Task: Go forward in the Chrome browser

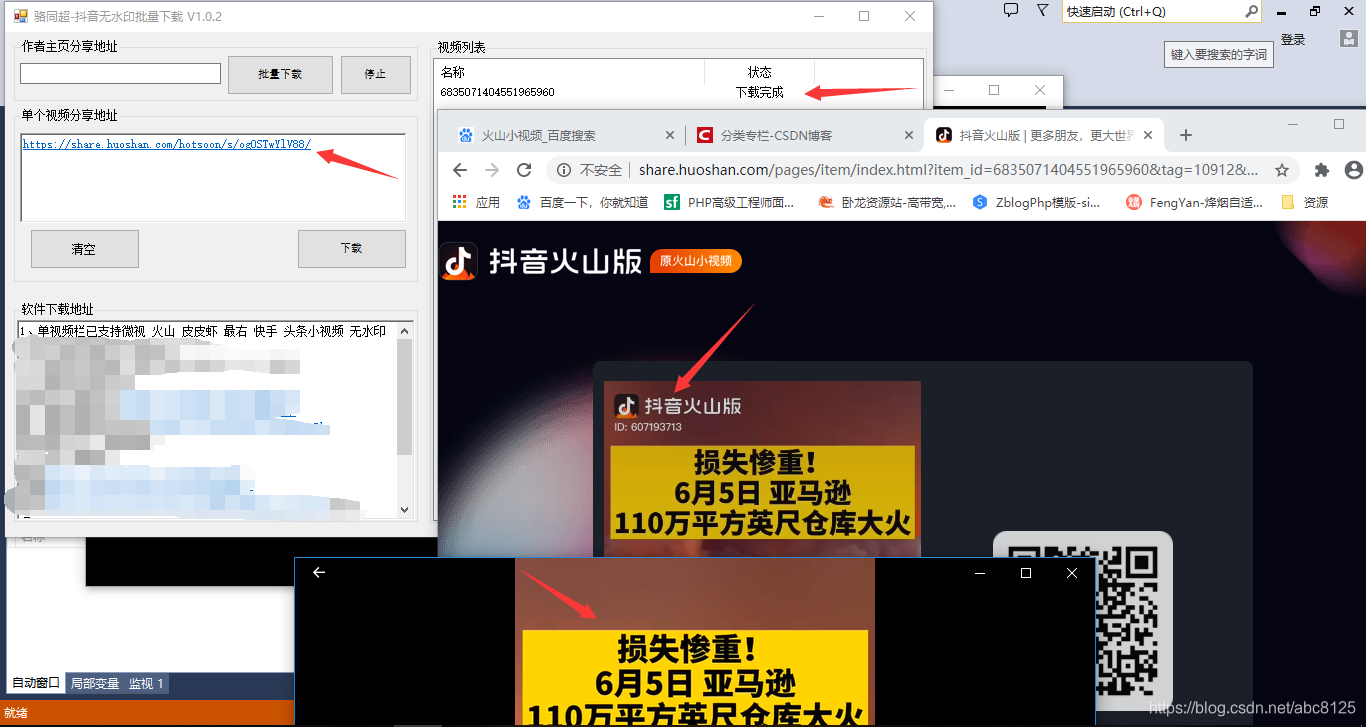Action: [492, 170]
